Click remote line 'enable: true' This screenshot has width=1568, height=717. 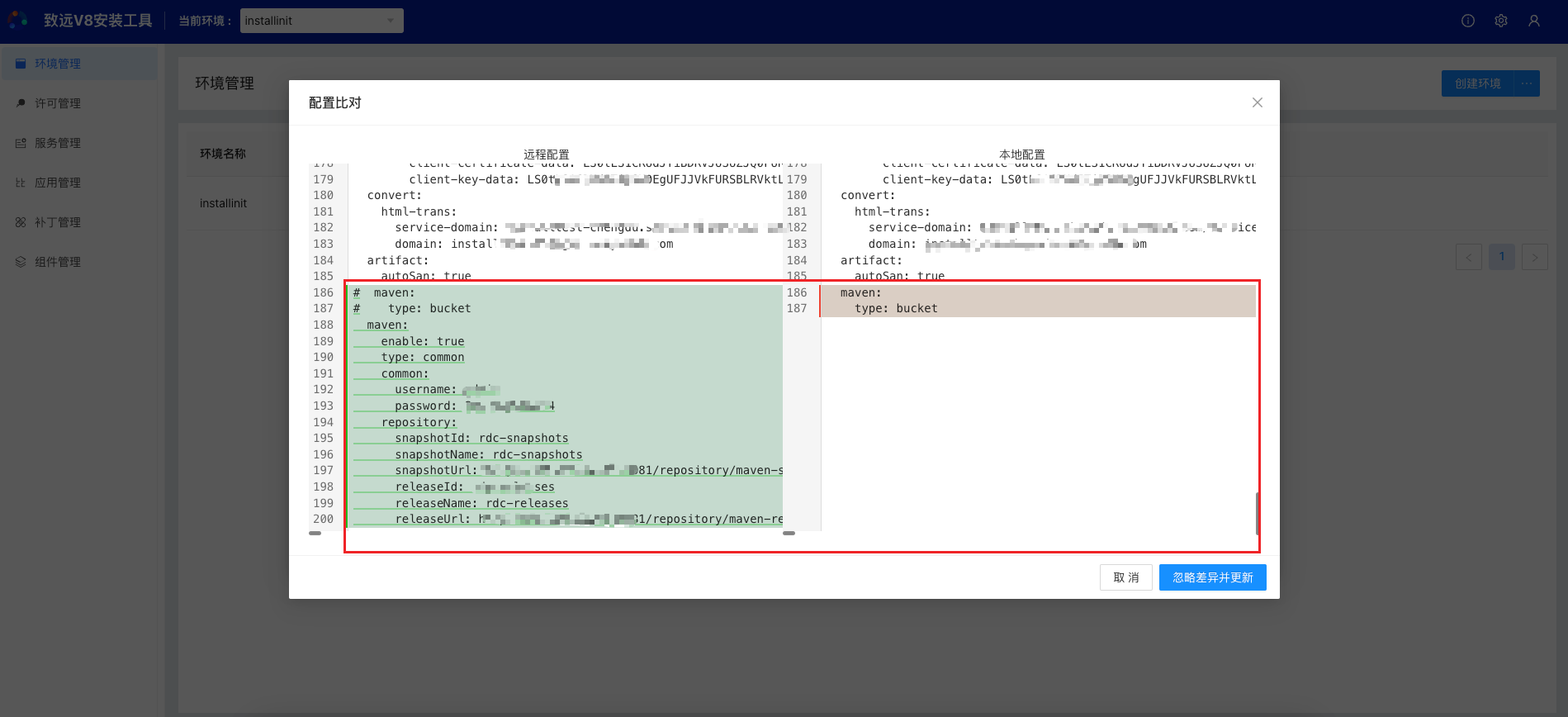(x=423, y=341)
